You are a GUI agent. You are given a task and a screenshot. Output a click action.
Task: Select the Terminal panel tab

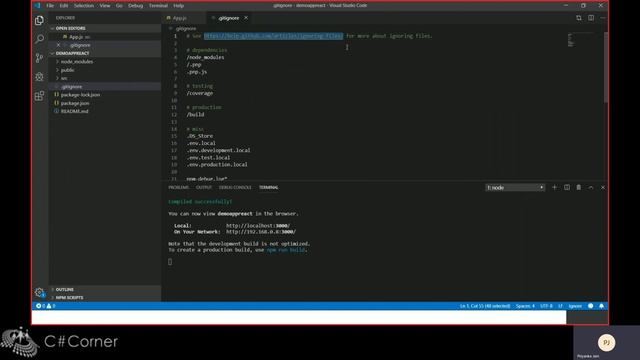[x=268, y=187]
